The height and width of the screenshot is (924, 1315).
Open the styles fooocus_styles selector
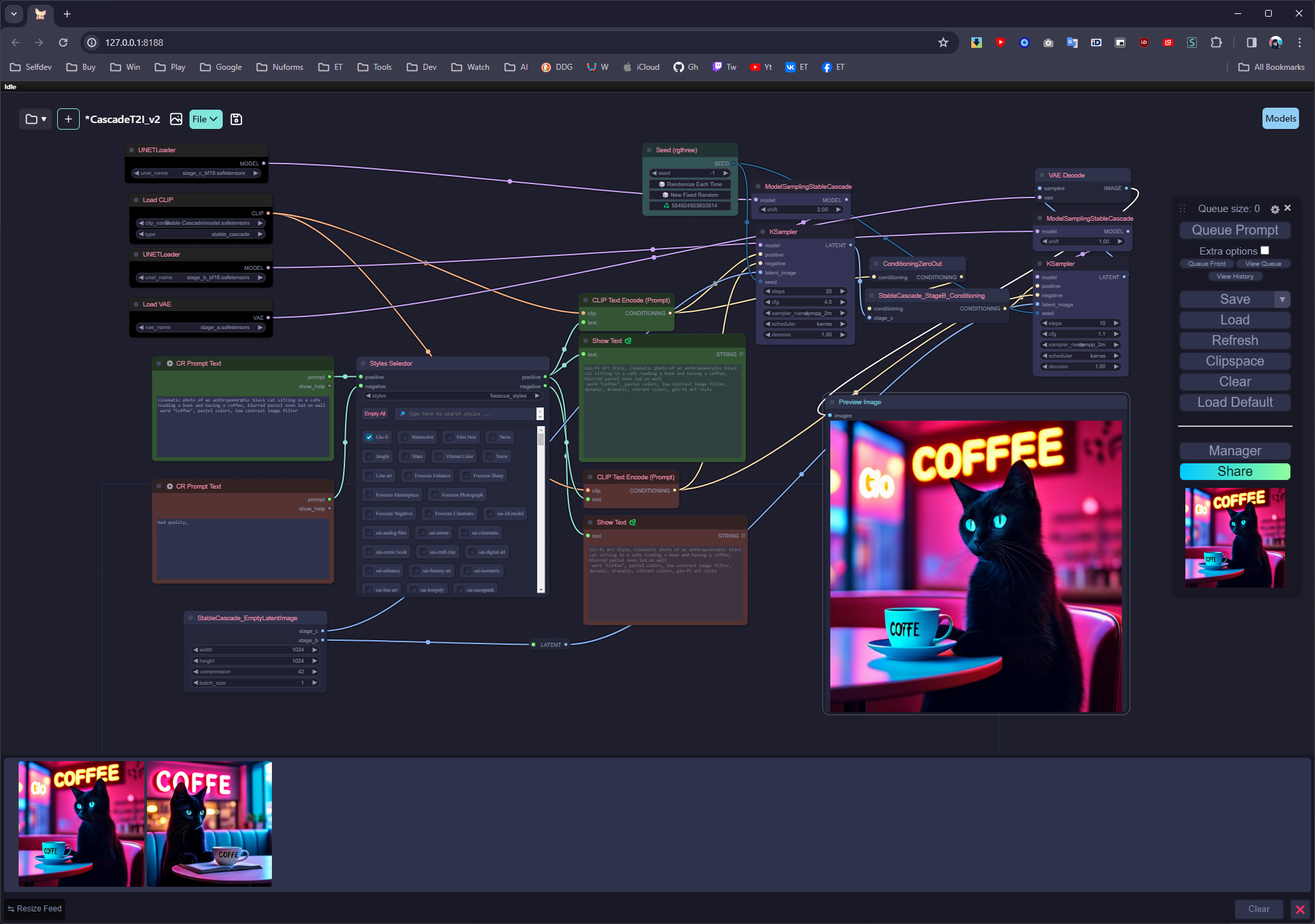452,396
